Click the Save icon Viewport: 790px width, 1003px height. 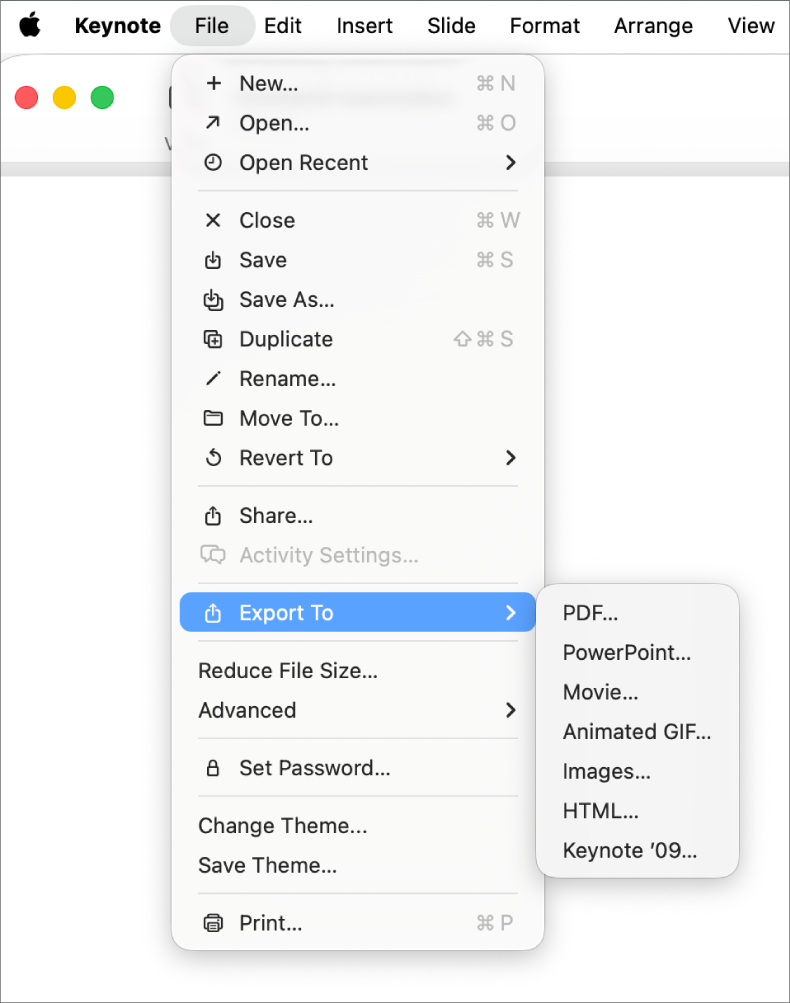[213, 260]
